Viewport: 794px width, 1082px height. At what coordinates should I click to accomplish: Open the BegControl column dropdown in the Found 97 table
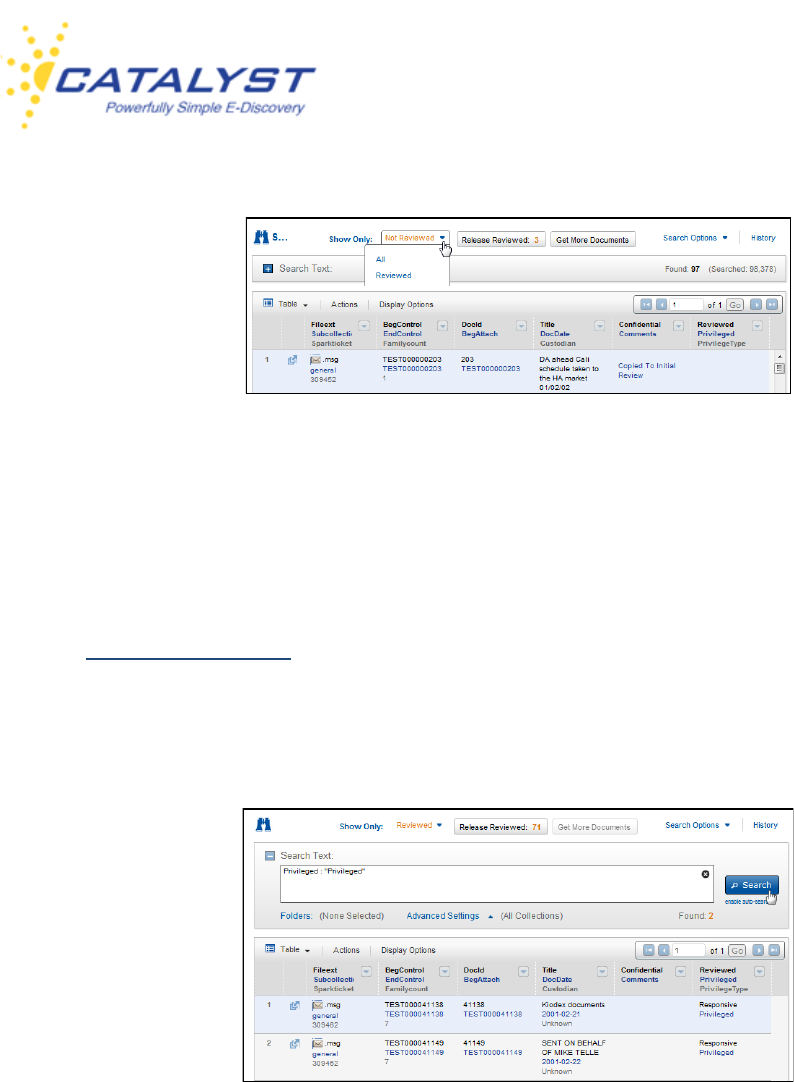(443, 326)
